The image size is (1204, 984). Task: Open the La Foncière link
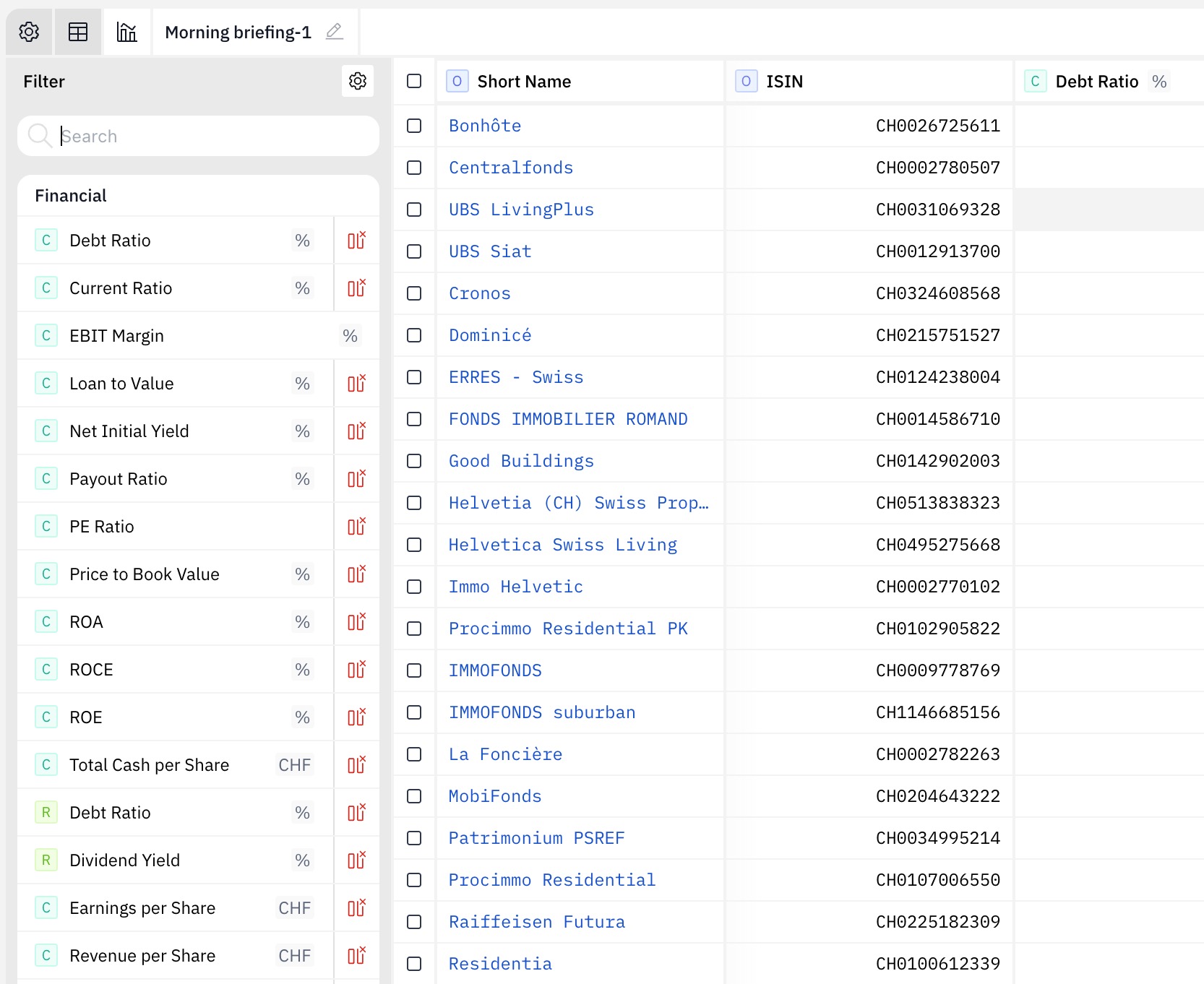(x=505, y=754)
